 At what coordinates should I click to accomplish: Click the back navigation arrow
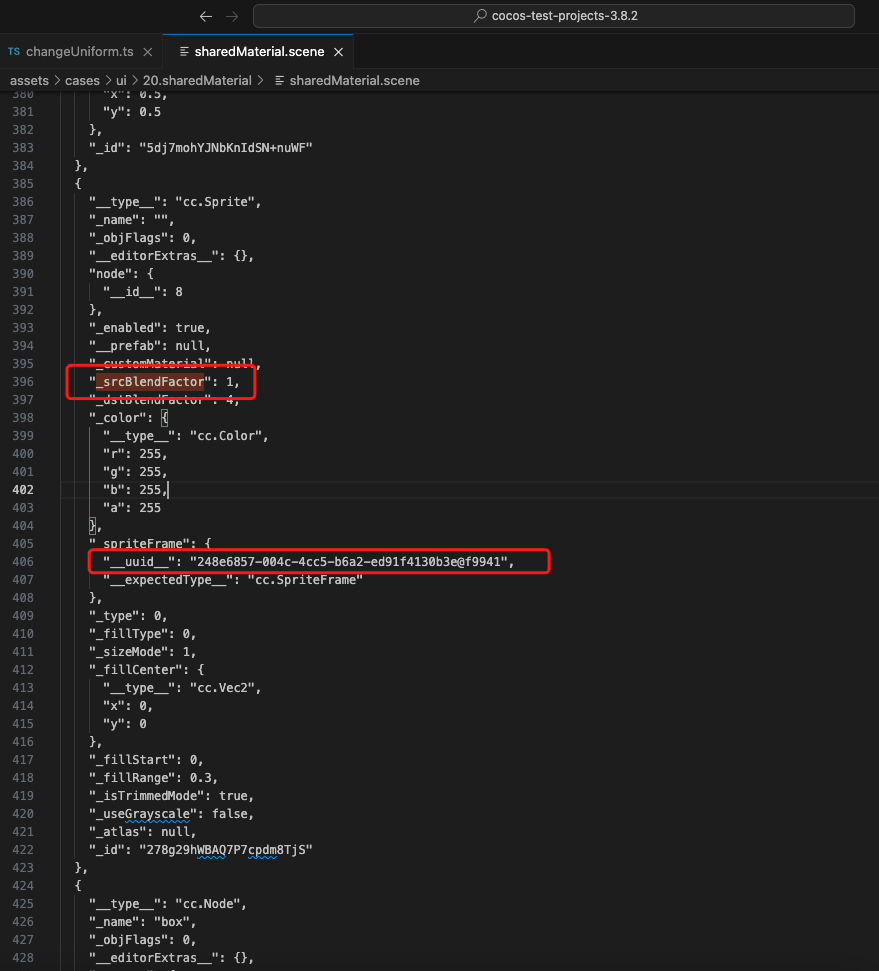206,16
